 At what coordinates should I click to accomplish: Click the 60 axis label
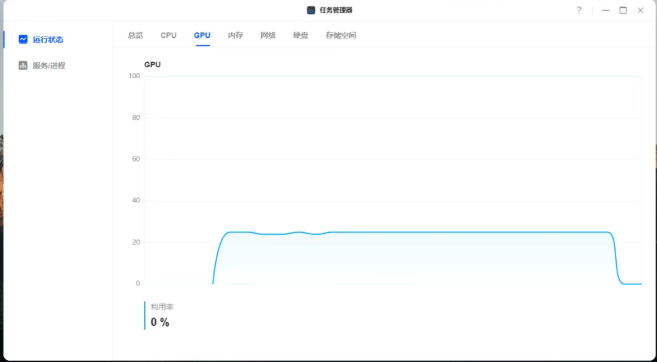coord(136,159)
